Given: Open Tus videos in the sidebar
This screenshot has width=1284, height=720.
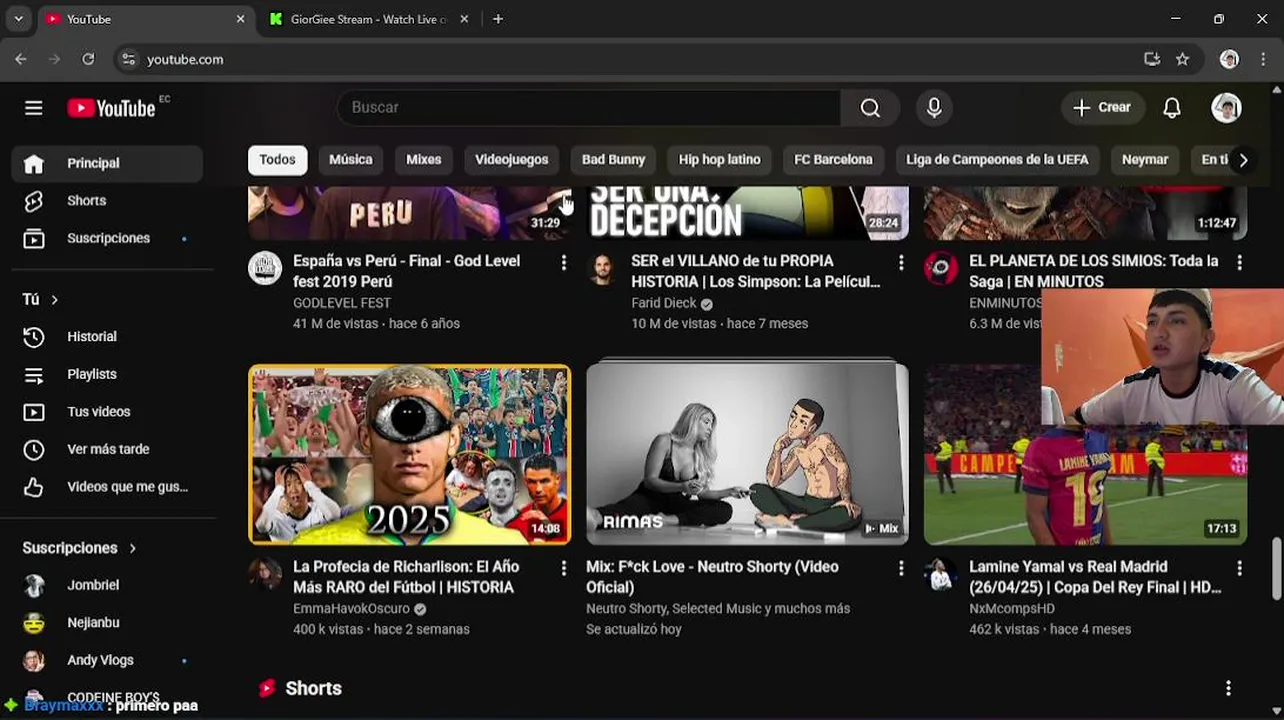Looking at the screenshot, I should pyautogui.click(x=107, y=412).
